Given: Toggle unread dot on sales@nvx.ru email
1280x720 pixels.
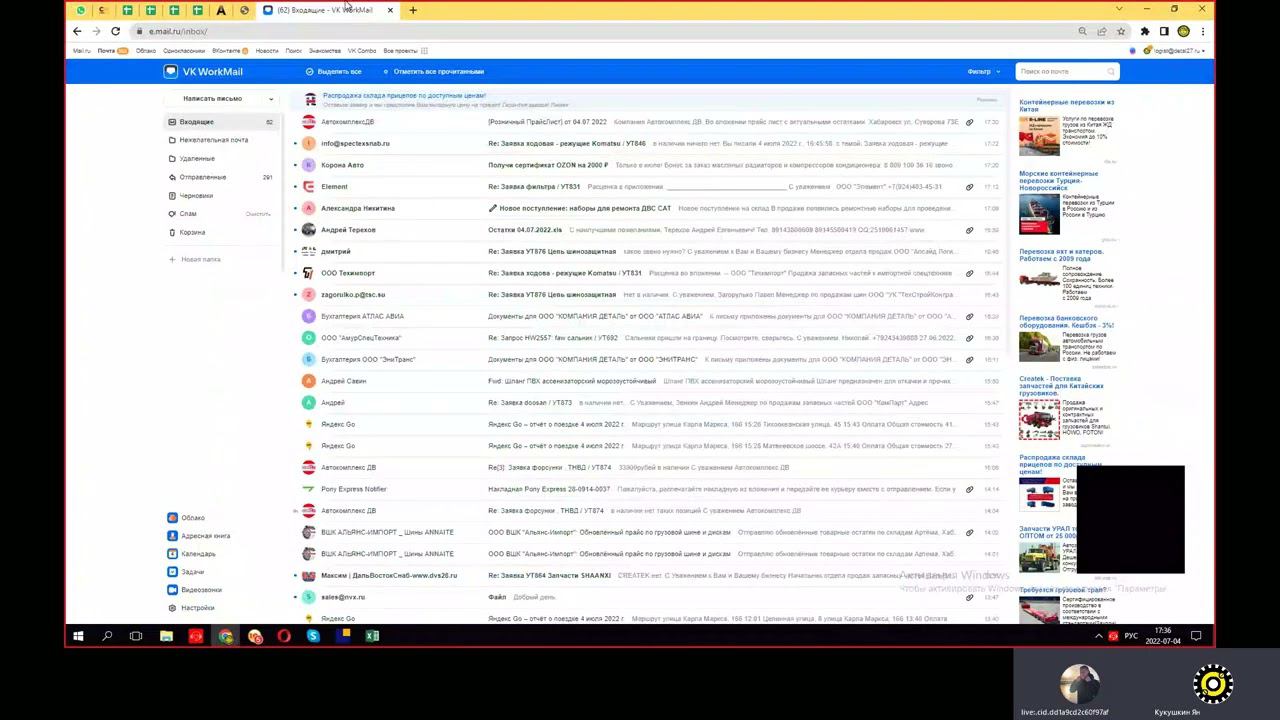Looking at the screenshot, I should [x=295, y=597].
